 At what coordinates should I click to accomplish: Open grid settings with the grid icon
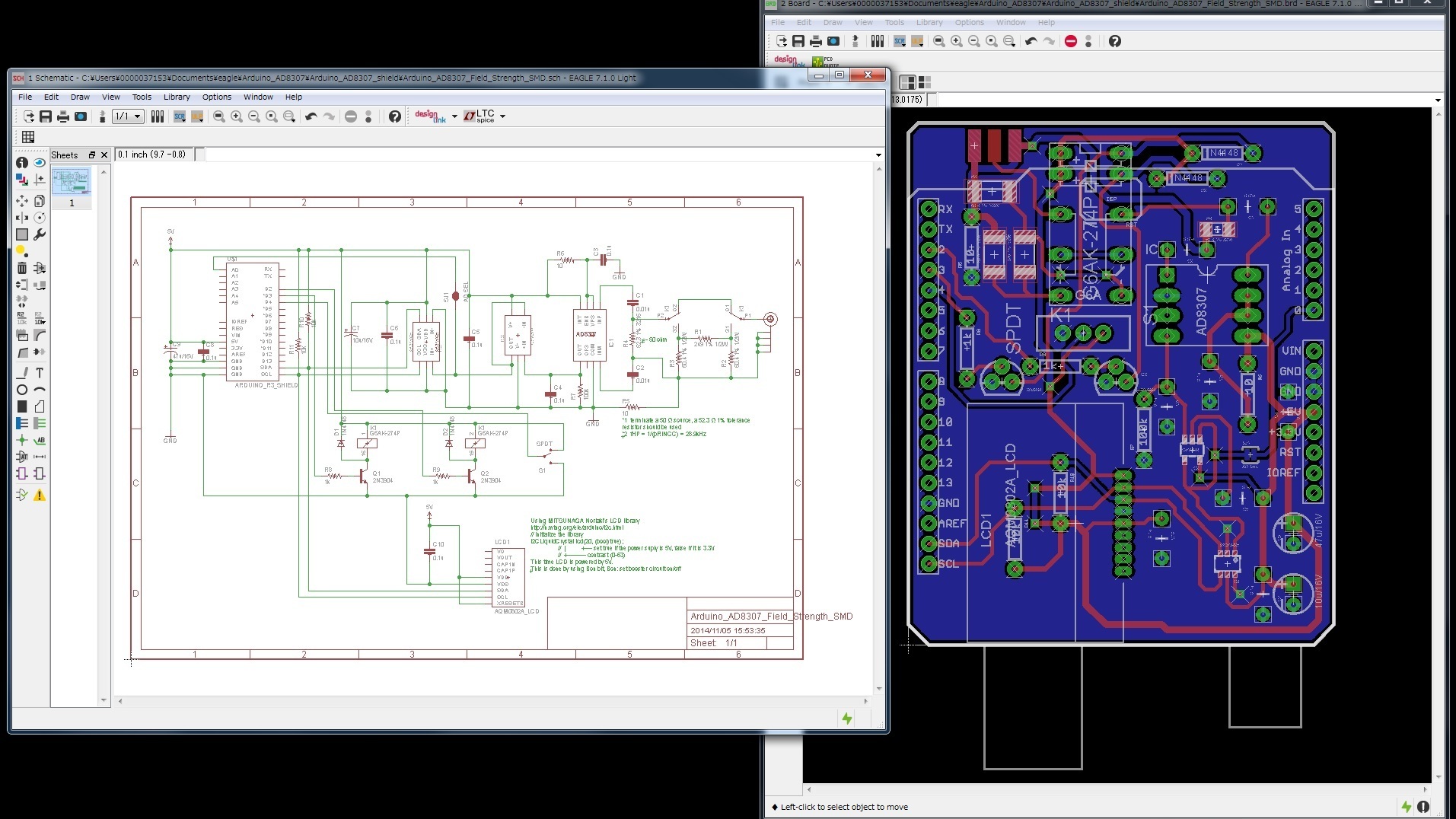point(28,137)
